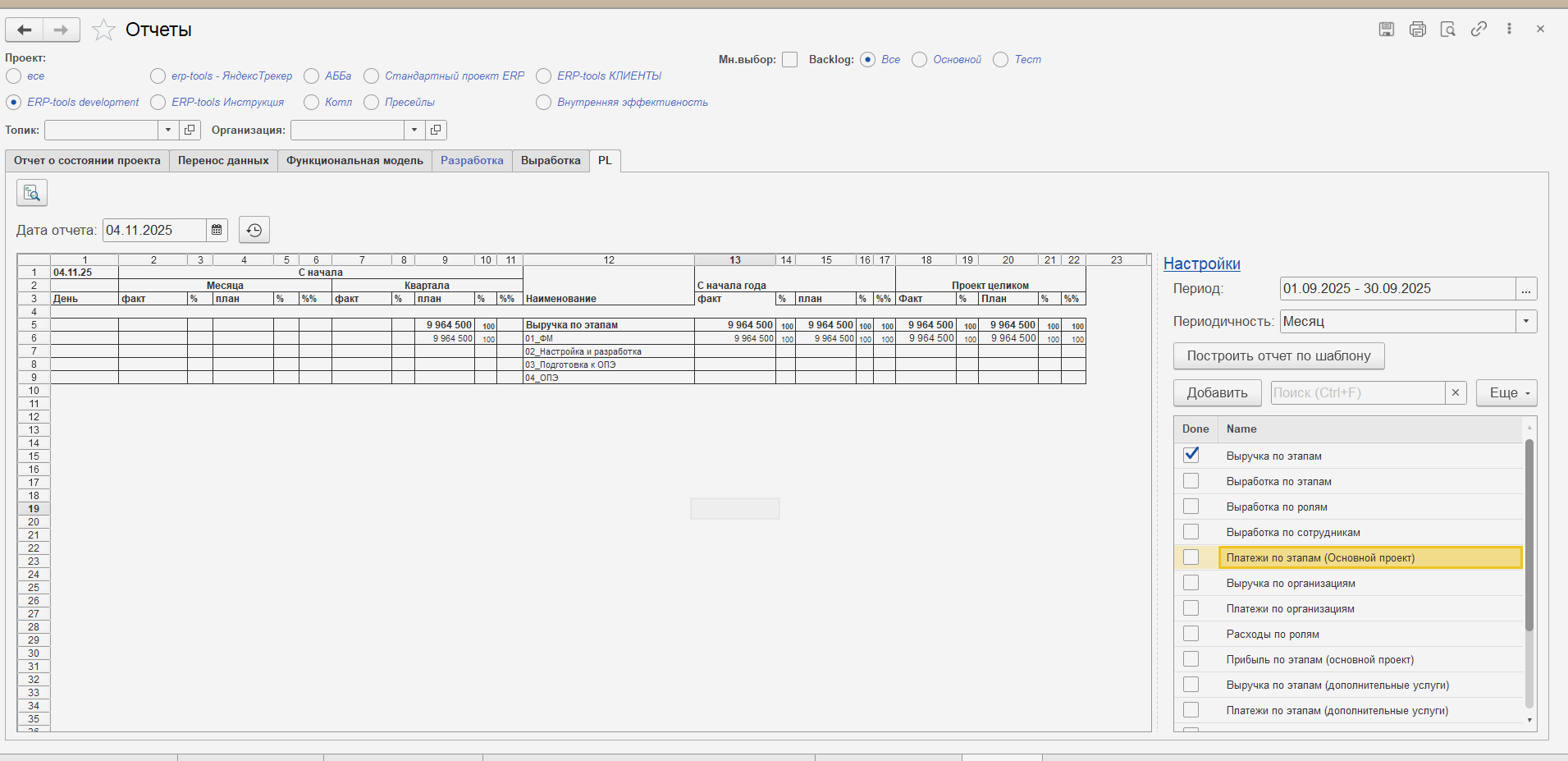Check the Выработка по ролям checkbox

pos(1191,507)
